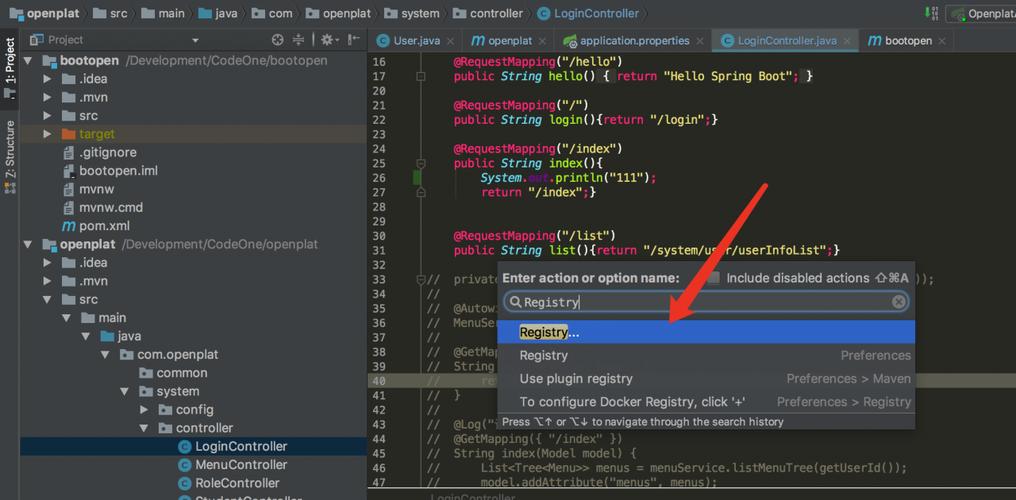Click the locate/scroll-from-source target icon
This screenshot has width=1016, height=500.
click(278, 40)
